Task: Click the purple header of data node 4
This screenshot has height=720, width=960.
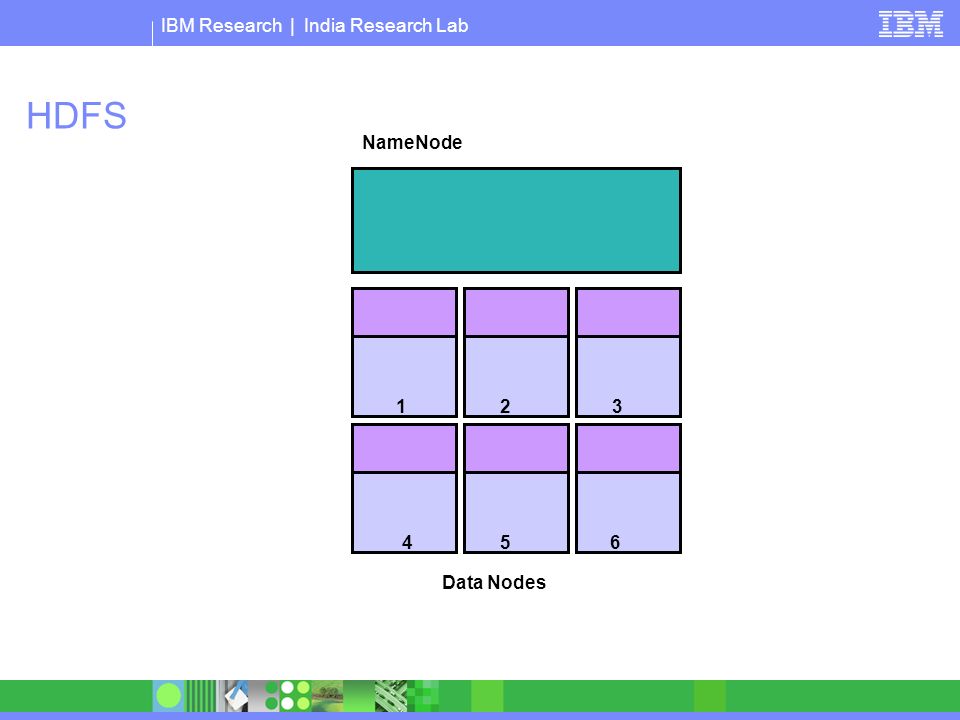Action: click(404, 449)
